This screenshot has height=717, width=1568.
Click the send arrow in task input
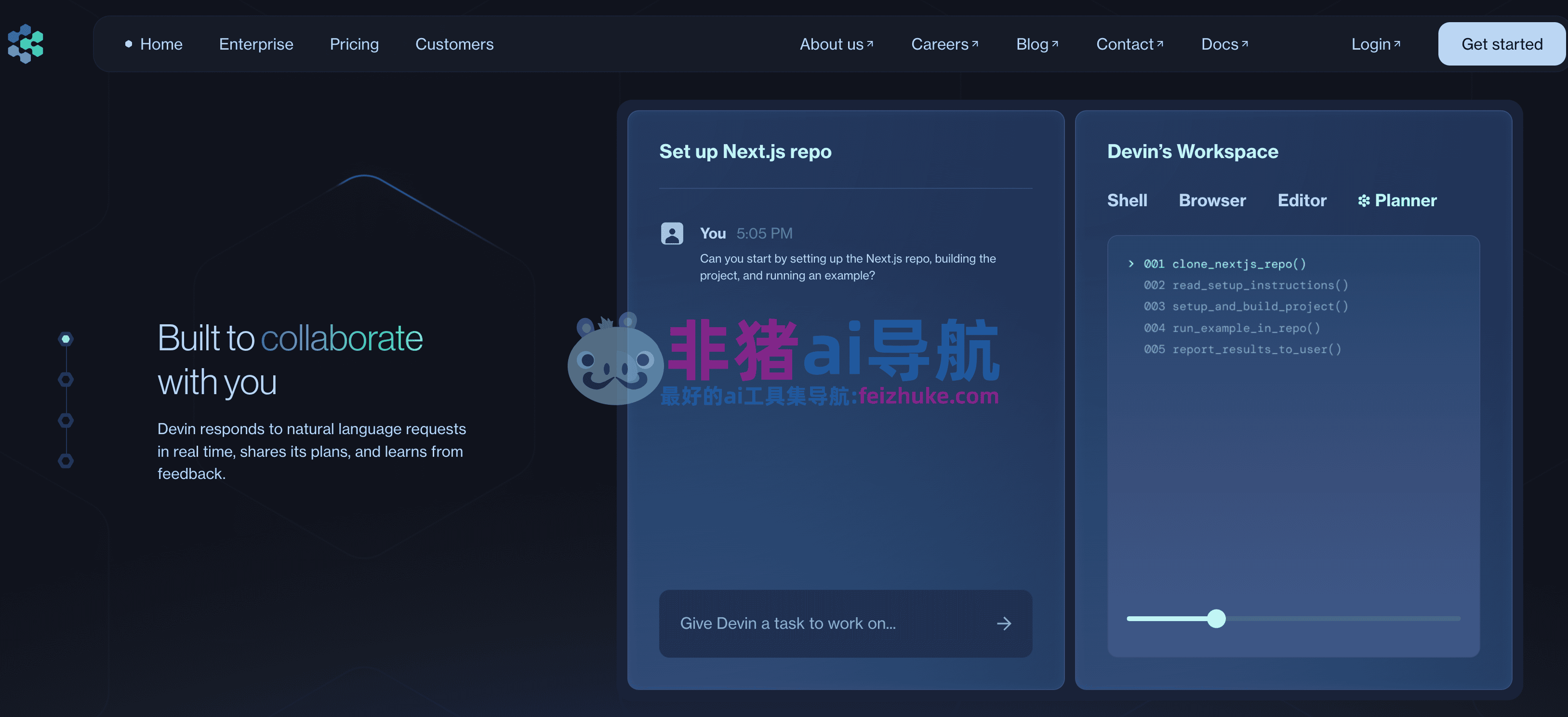coord(1004,623)
